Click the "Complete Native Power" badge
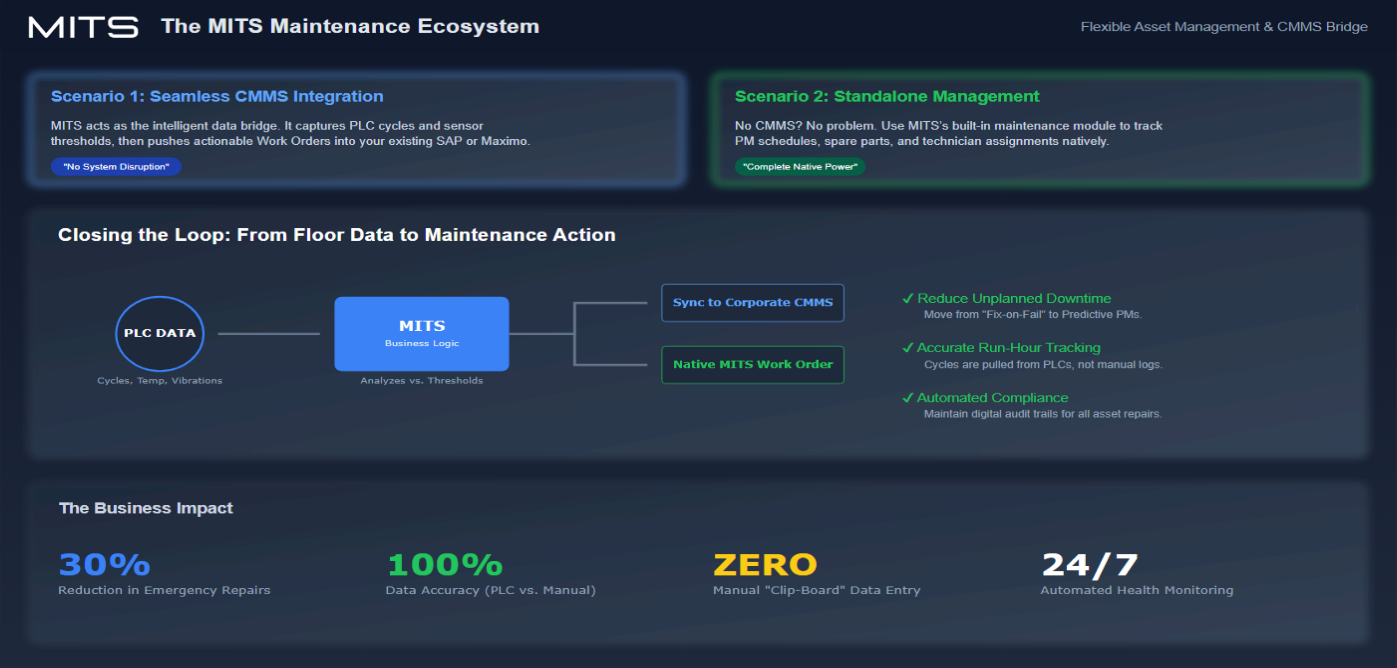The height and width of the screenshot is (668, 1397). pyautogui.click(x=800, y=166)
